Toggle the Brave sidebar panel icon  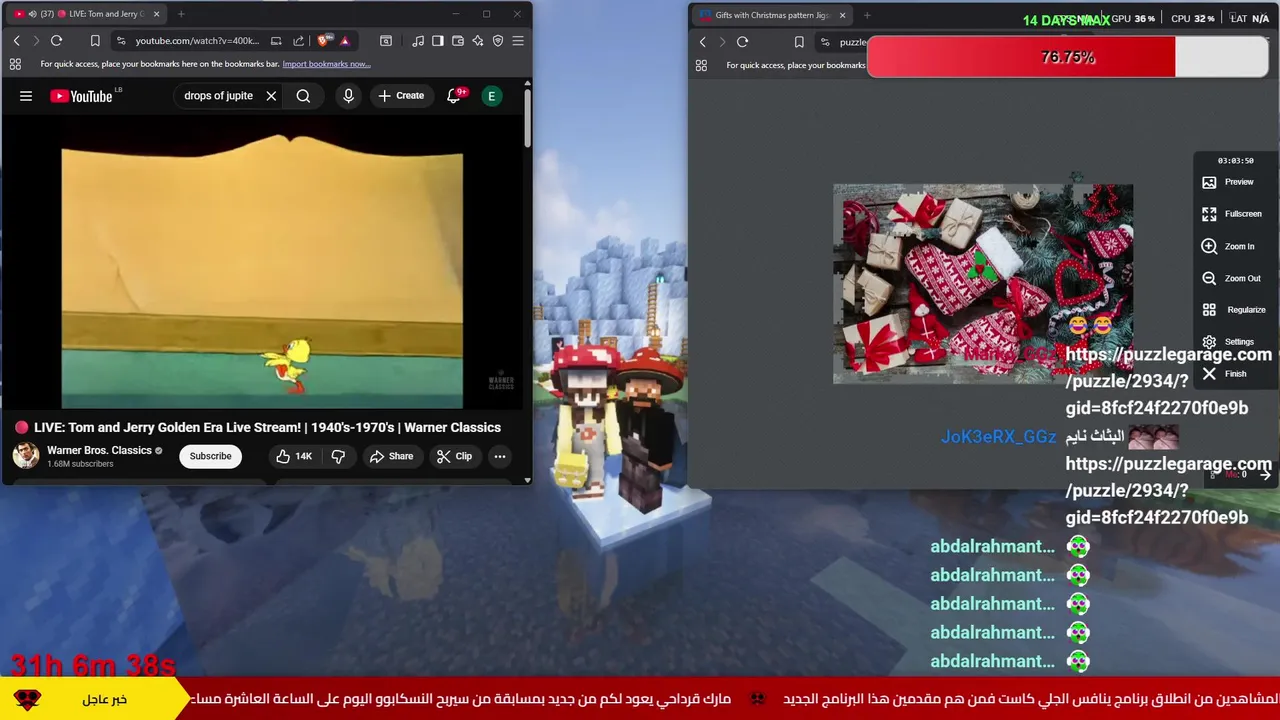click(438, 41)
